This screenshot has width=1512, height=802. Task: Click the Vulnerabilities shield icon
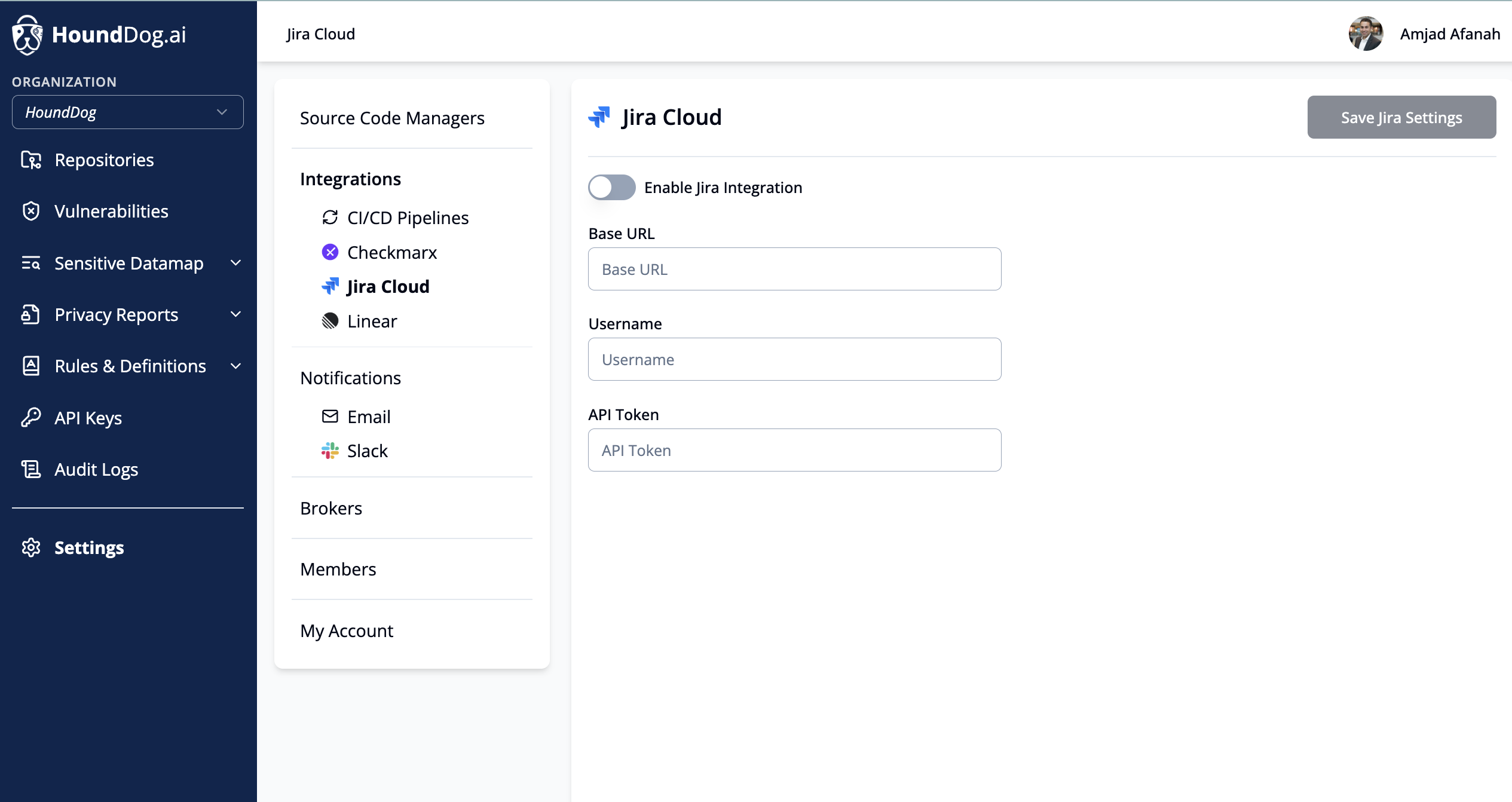tap(30, 212)
